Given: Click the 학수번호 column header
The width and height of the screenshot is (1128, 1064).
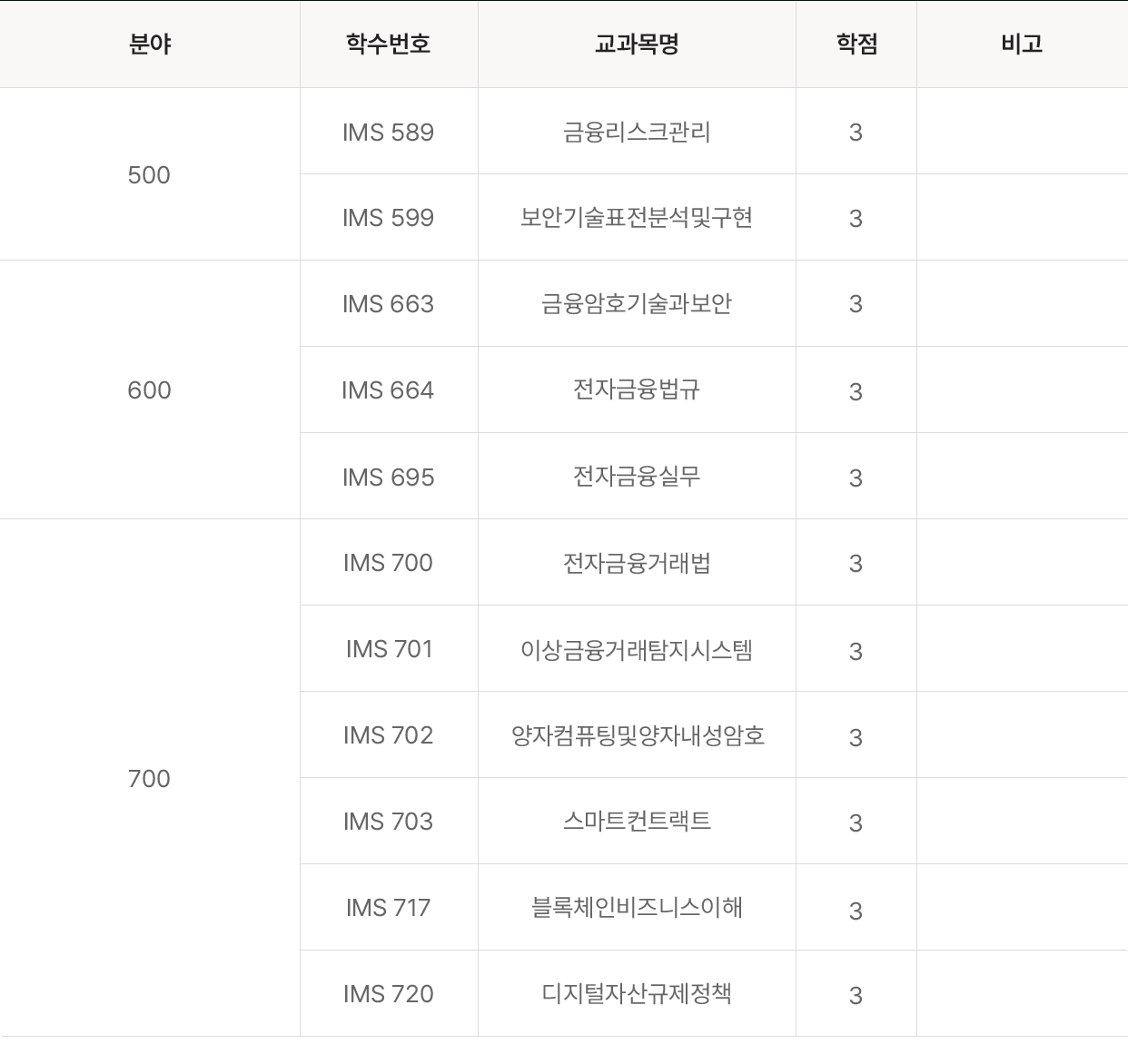Looking at the screenshot, I should 388,44.
